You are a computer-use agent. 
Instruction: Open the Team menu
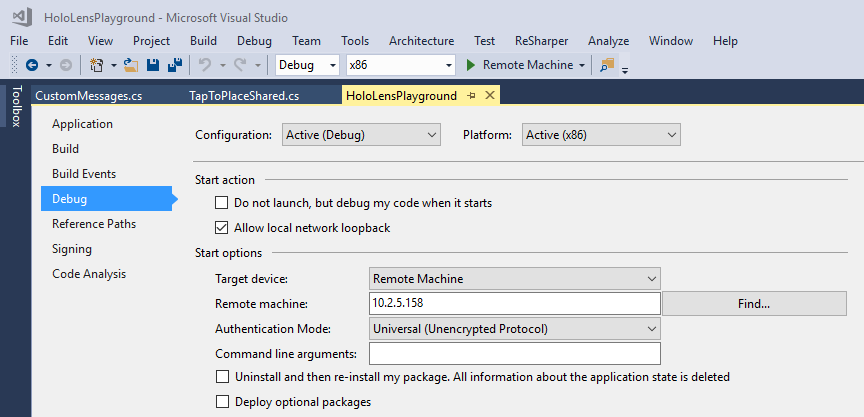pos(306,41)
